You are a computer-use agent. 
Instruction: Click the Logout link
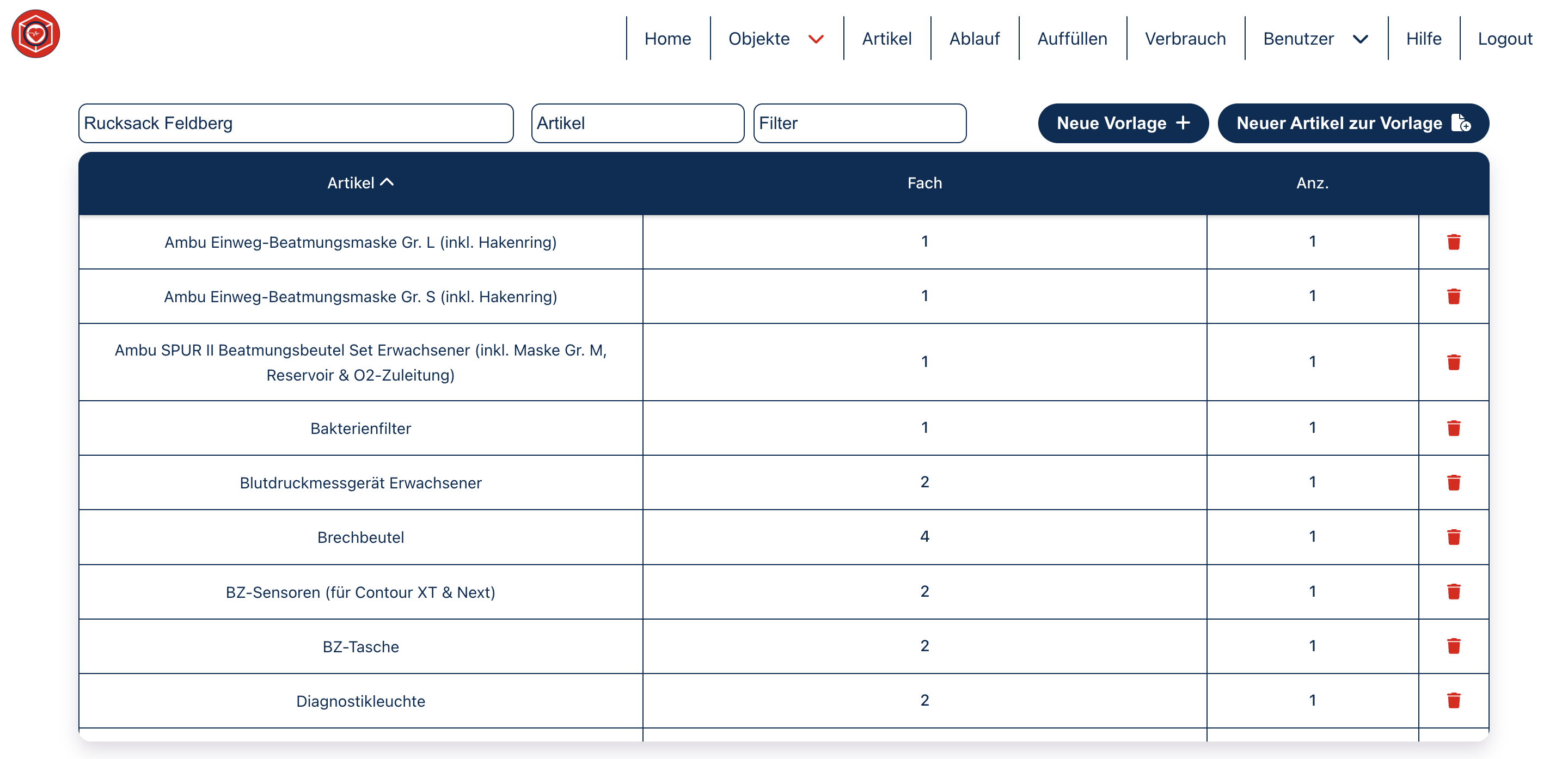1504,39
